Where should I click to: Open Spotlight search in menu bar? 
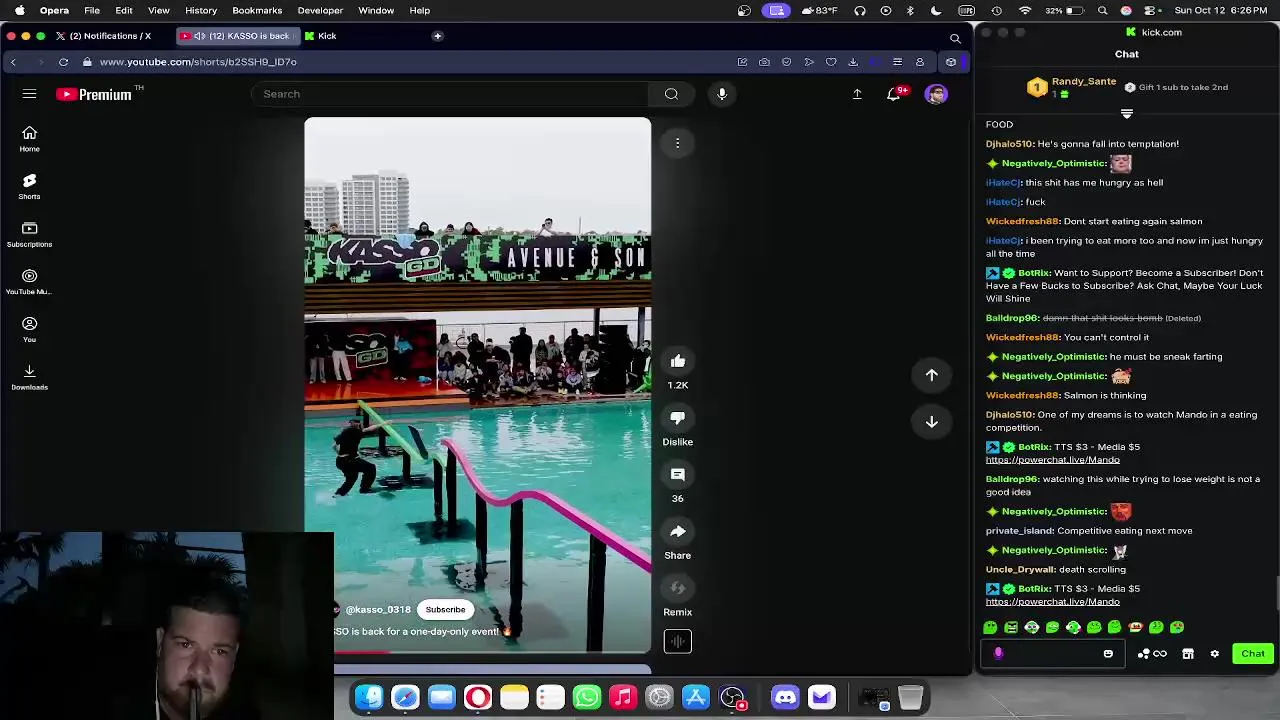pyautogui.click(x=1102, y=11)
